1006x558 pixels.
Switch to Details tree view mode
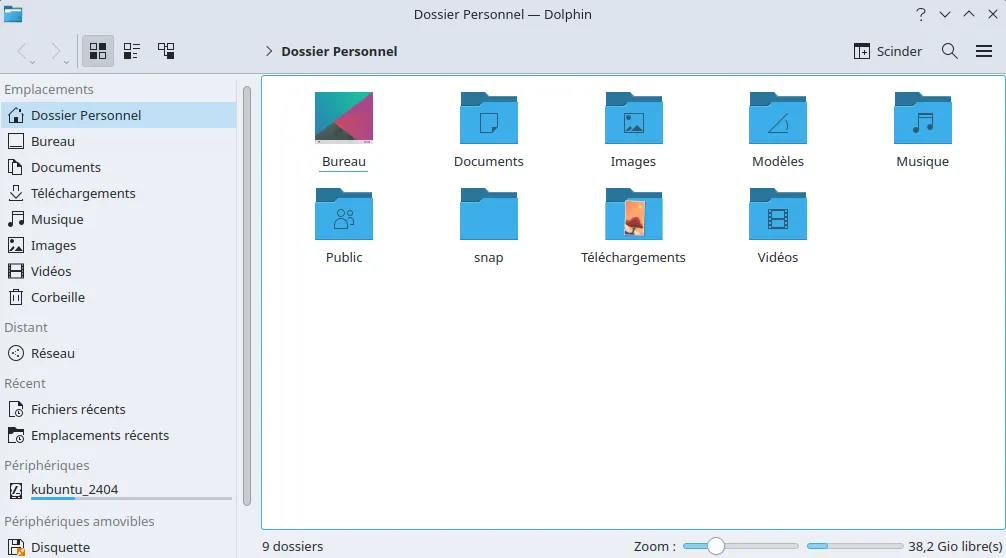point(166,51)
